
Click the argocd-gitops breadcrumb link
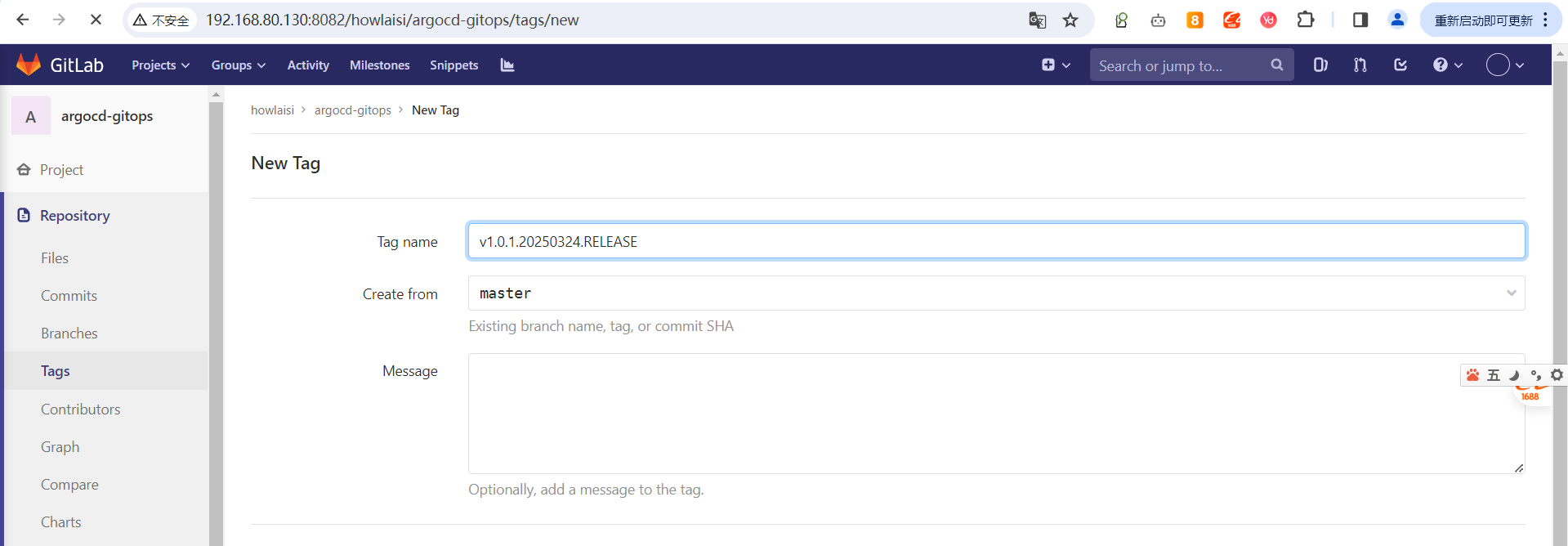(352, 110)
